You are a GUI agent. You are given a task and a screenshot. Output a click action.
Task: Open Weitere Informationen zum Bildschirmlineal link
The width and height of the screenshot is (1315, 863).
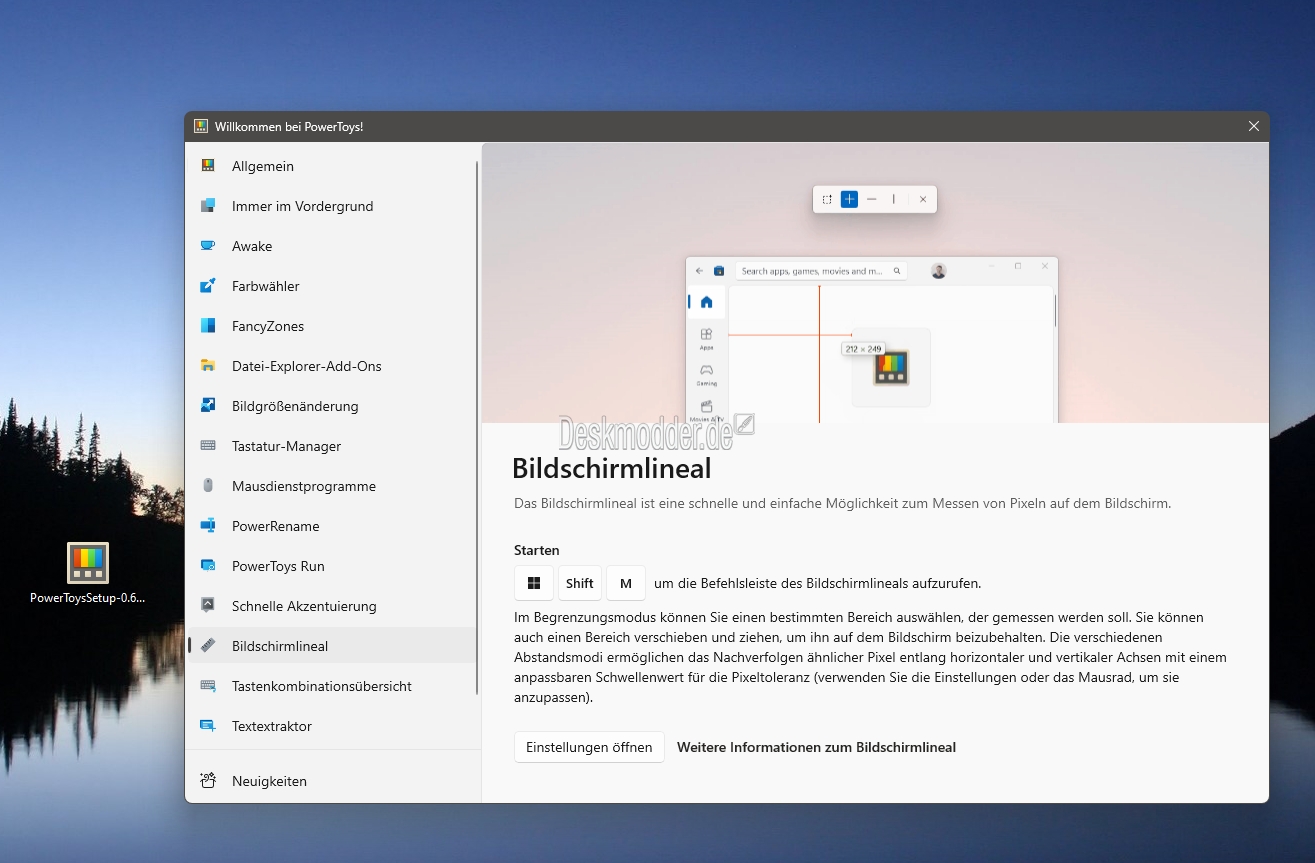click(x=816, y=747)
